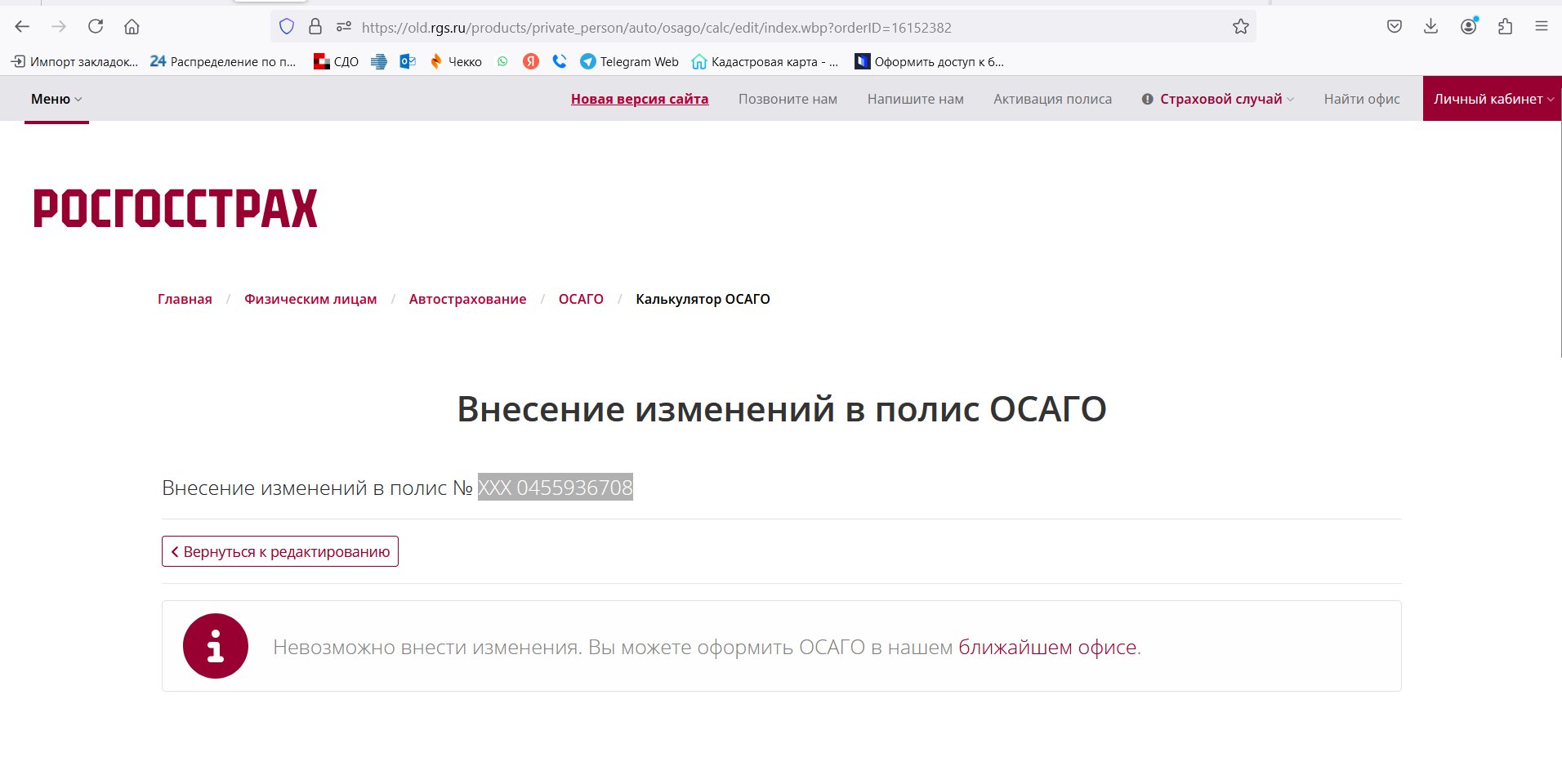Viewport: 1562px width, 784px height.
Task: Open the Outlook bookmark icon
Action: coord(408,61)
